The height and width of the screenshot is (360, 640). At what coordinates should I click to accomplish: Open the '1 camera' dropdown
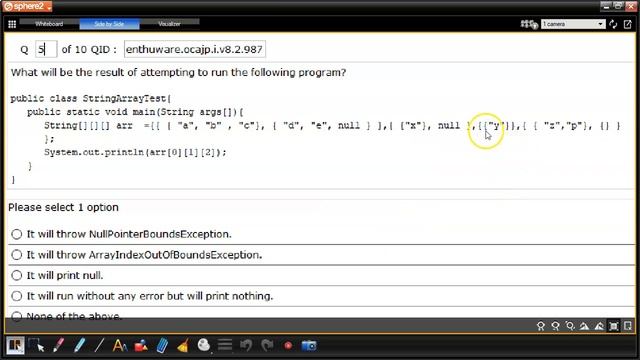coord(573,24)
